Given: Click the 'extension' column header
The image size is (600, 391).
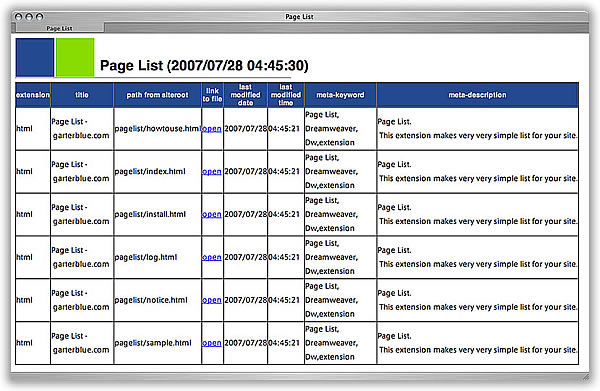Looking at the screenshot, I should coord(33,95).
